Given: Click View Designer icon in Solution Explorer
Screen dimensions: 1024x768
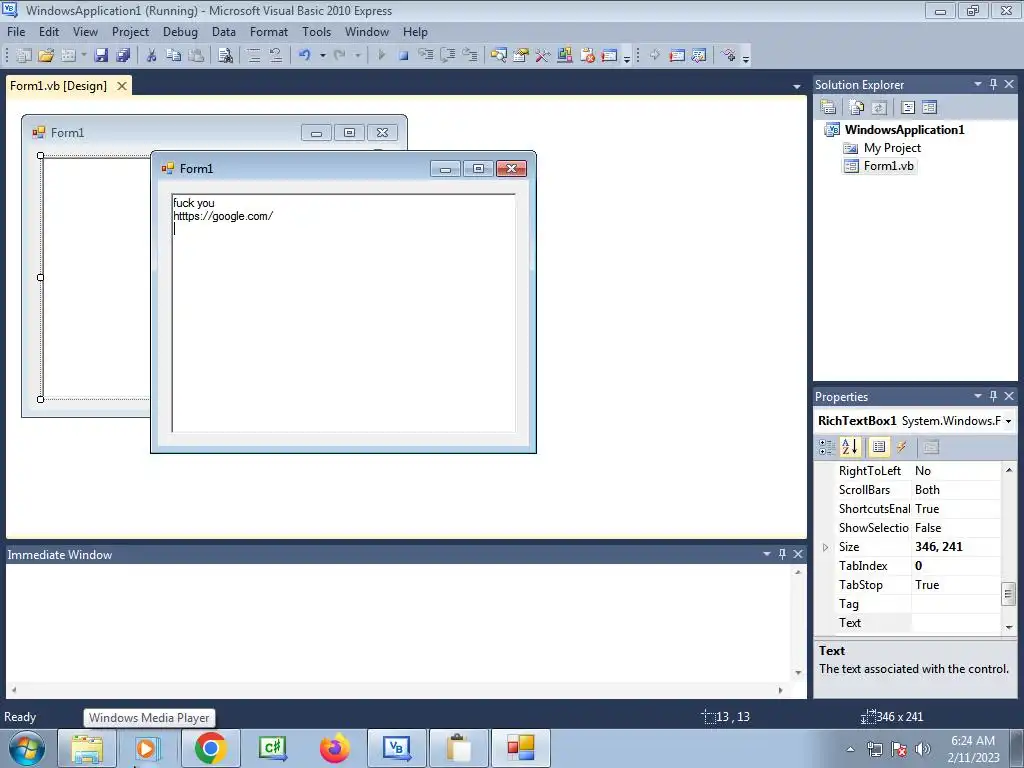Looking at the screenshot, I should [929, 108].
